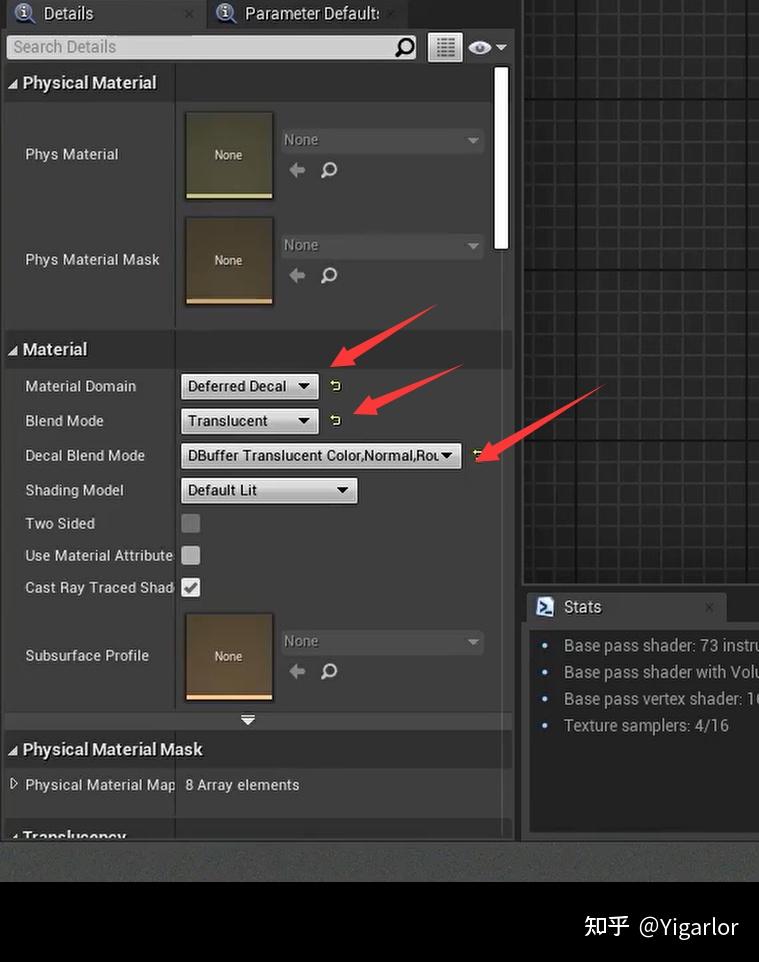
Task: Click the Parameter Defaults tab info icon
Action: [226, 12]
